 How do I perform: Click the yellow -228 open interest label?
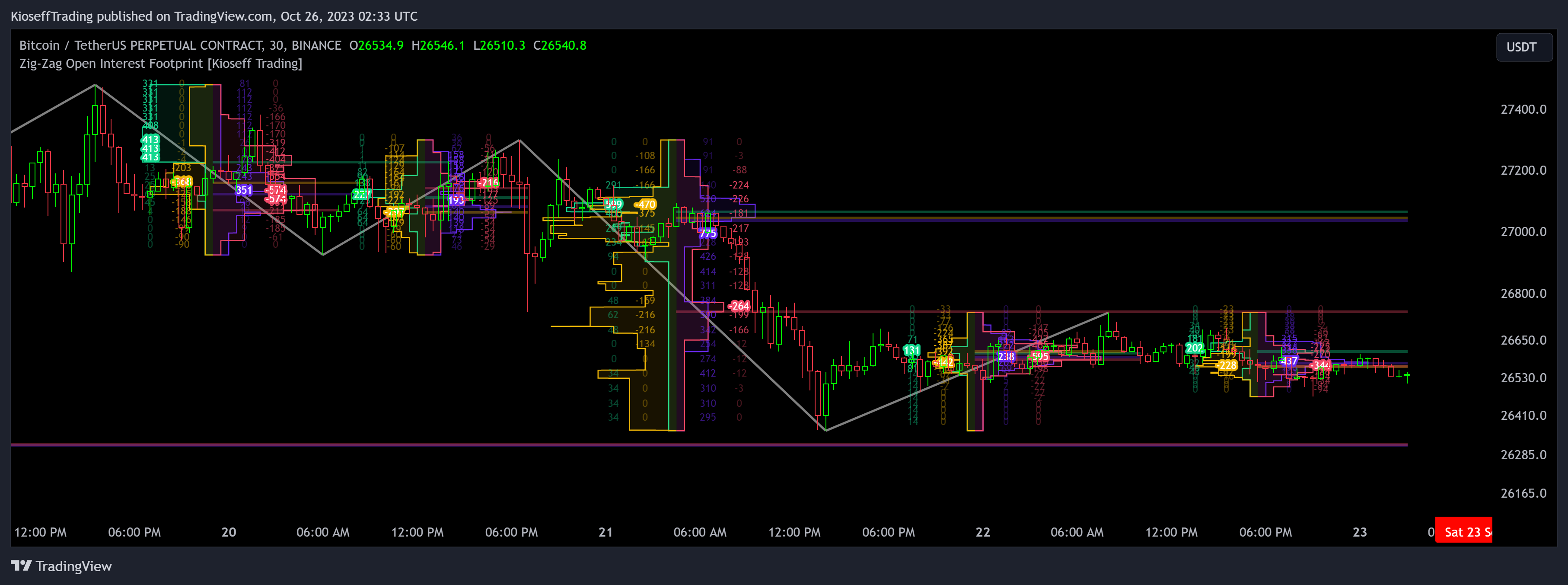[x=1227, y=365]
